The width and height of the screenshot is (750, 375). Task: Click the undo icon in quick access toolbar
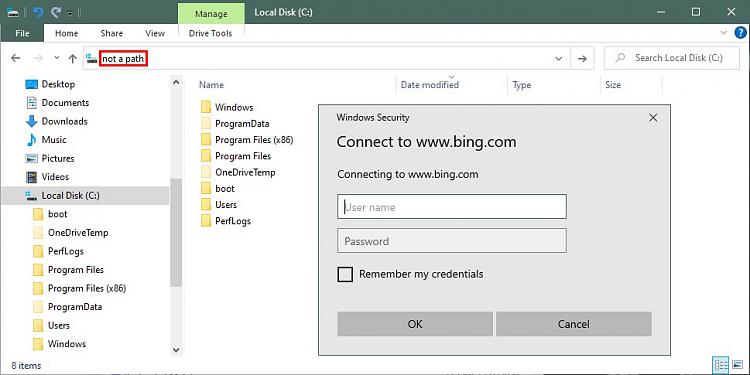point(38,12)
